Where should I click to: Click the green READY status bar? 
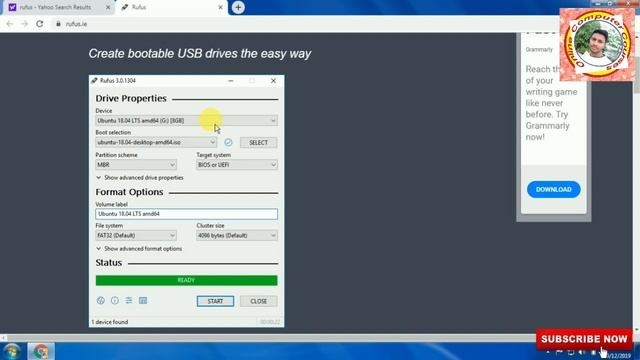[187, 280]
